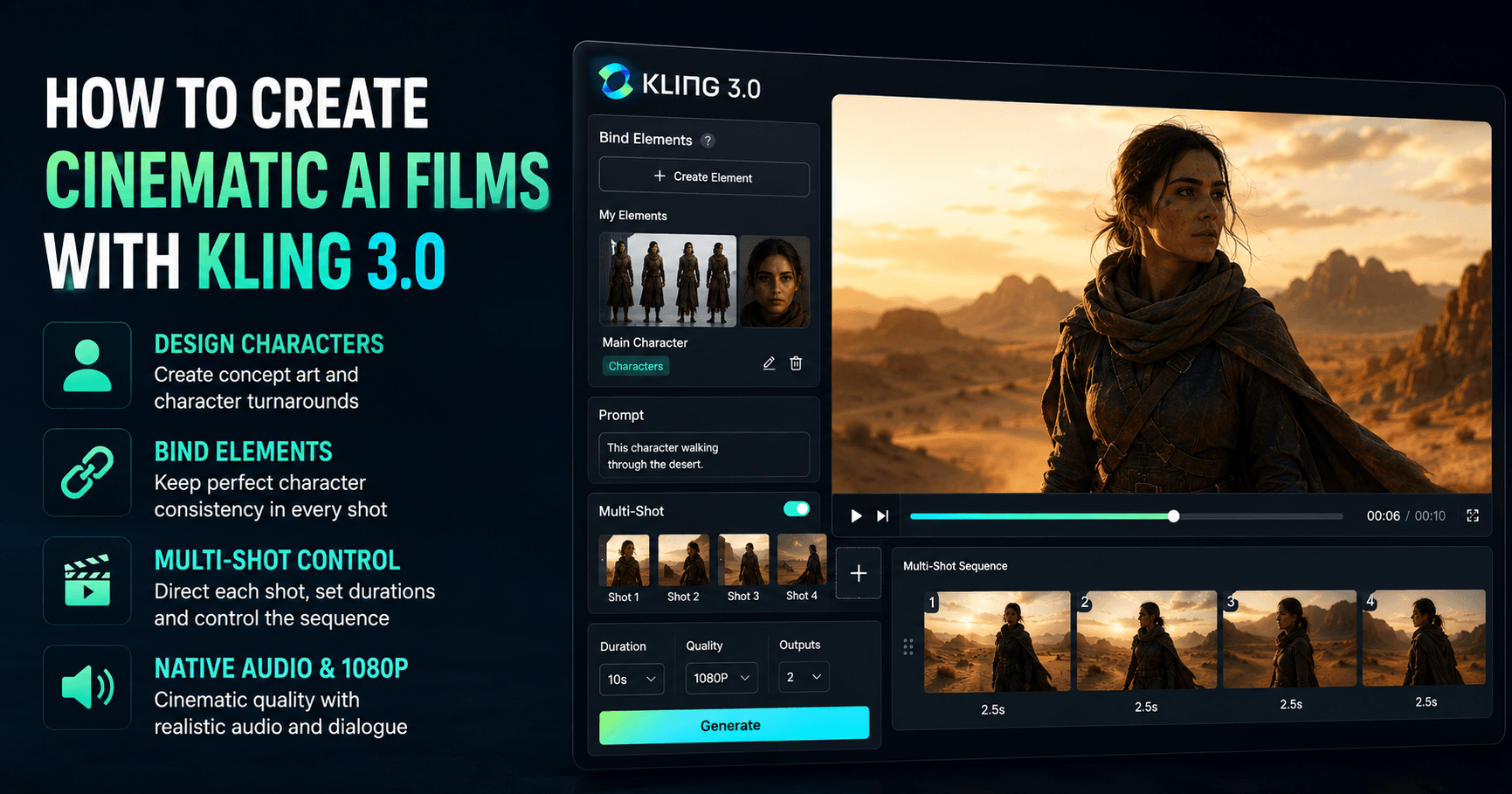Image resolution: width=1512 pixels, height=794 pixels.
Task: Select sequence clip number 1
Action: (997, 641)
